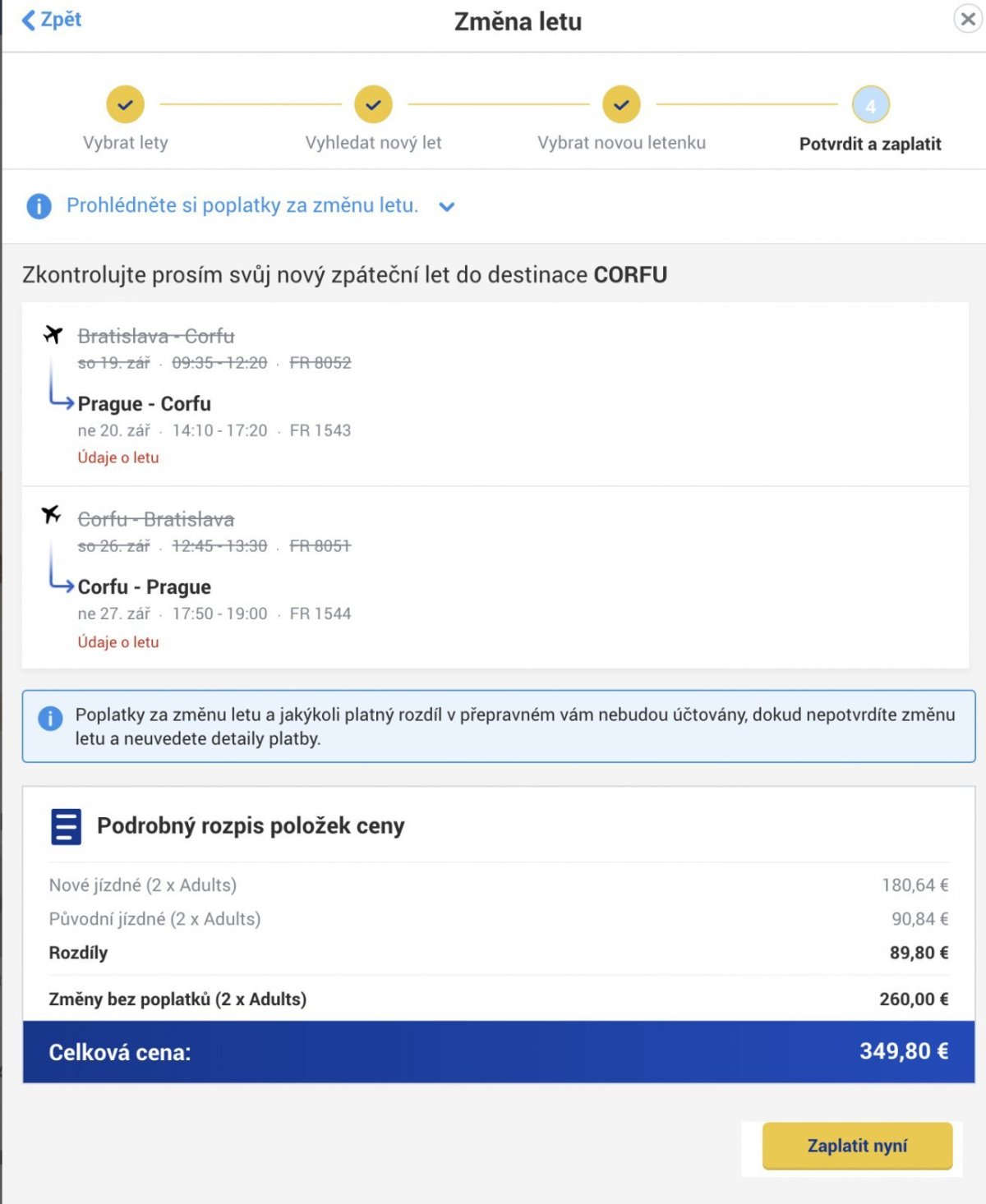
Task: Click step 4 circle Potvrdit a zaplatit
Action: pyautogui.click(x=870, y=105)
